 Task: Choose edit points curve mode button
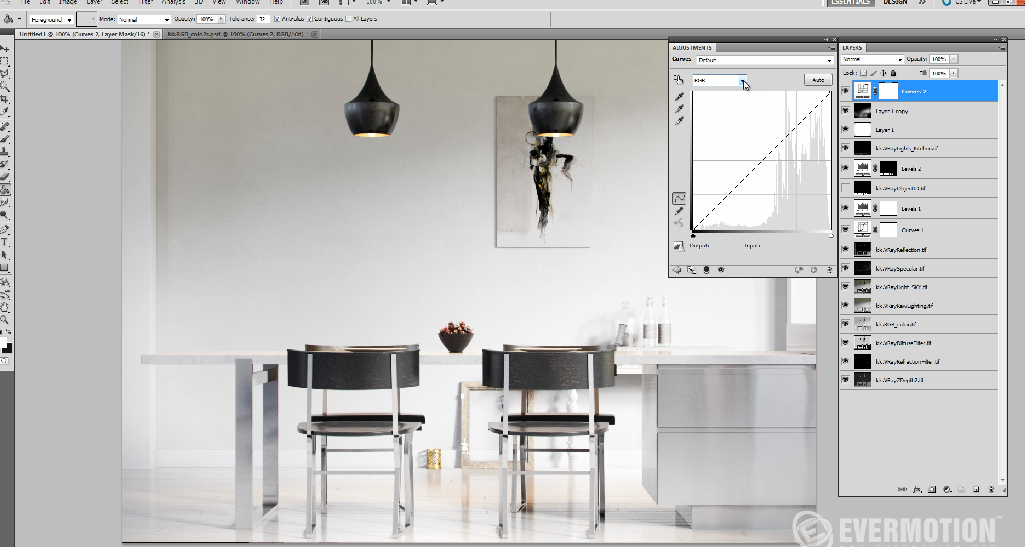pyautogui.click(x=679, y=198)
